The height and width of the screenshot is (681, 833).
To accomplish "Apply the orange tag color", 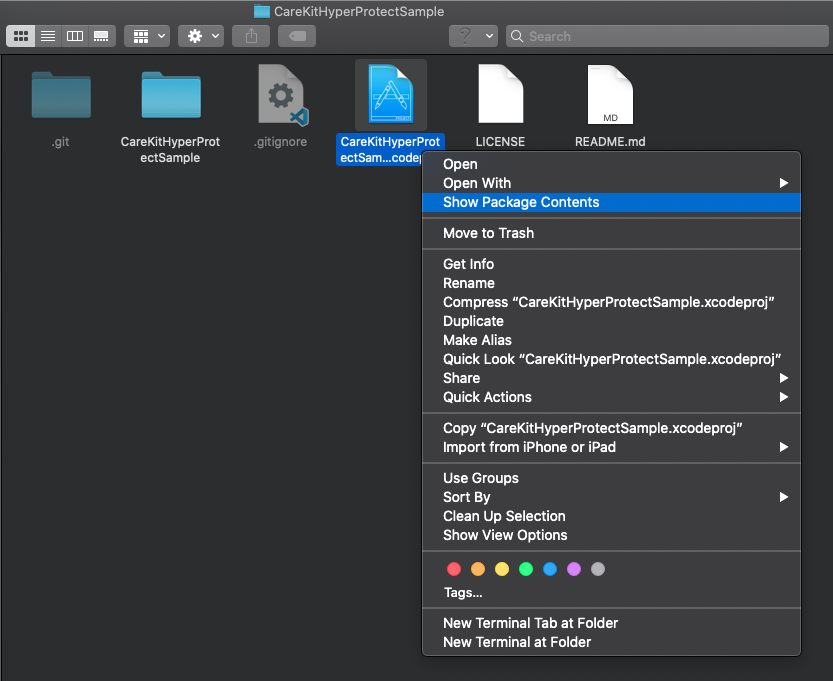I will pyautogui.click(x=478, y=569).
